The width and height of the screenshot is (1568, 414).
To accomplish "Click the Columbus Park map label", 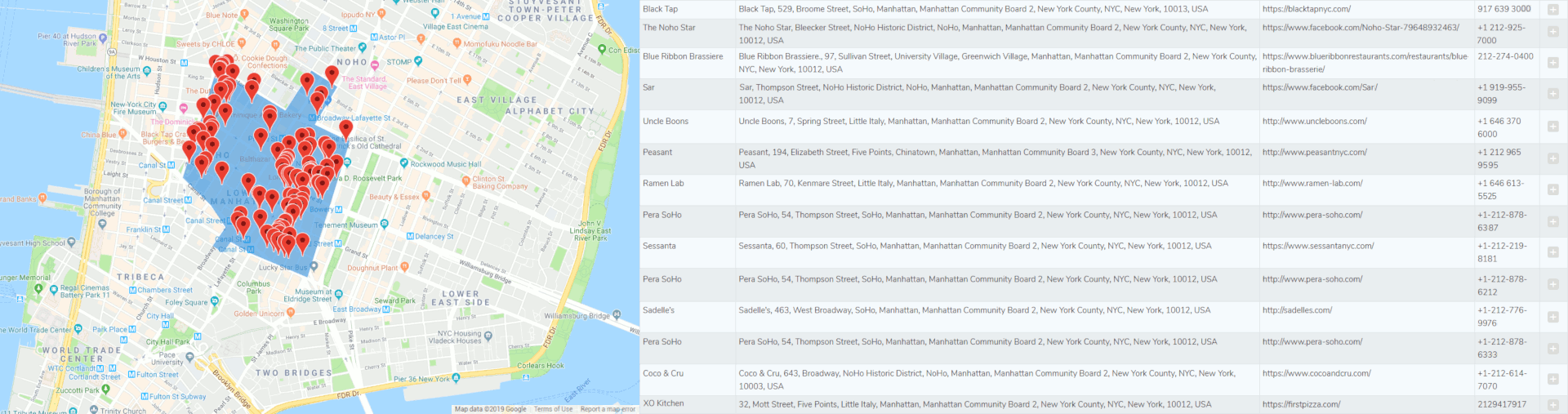I will point(254,287).
